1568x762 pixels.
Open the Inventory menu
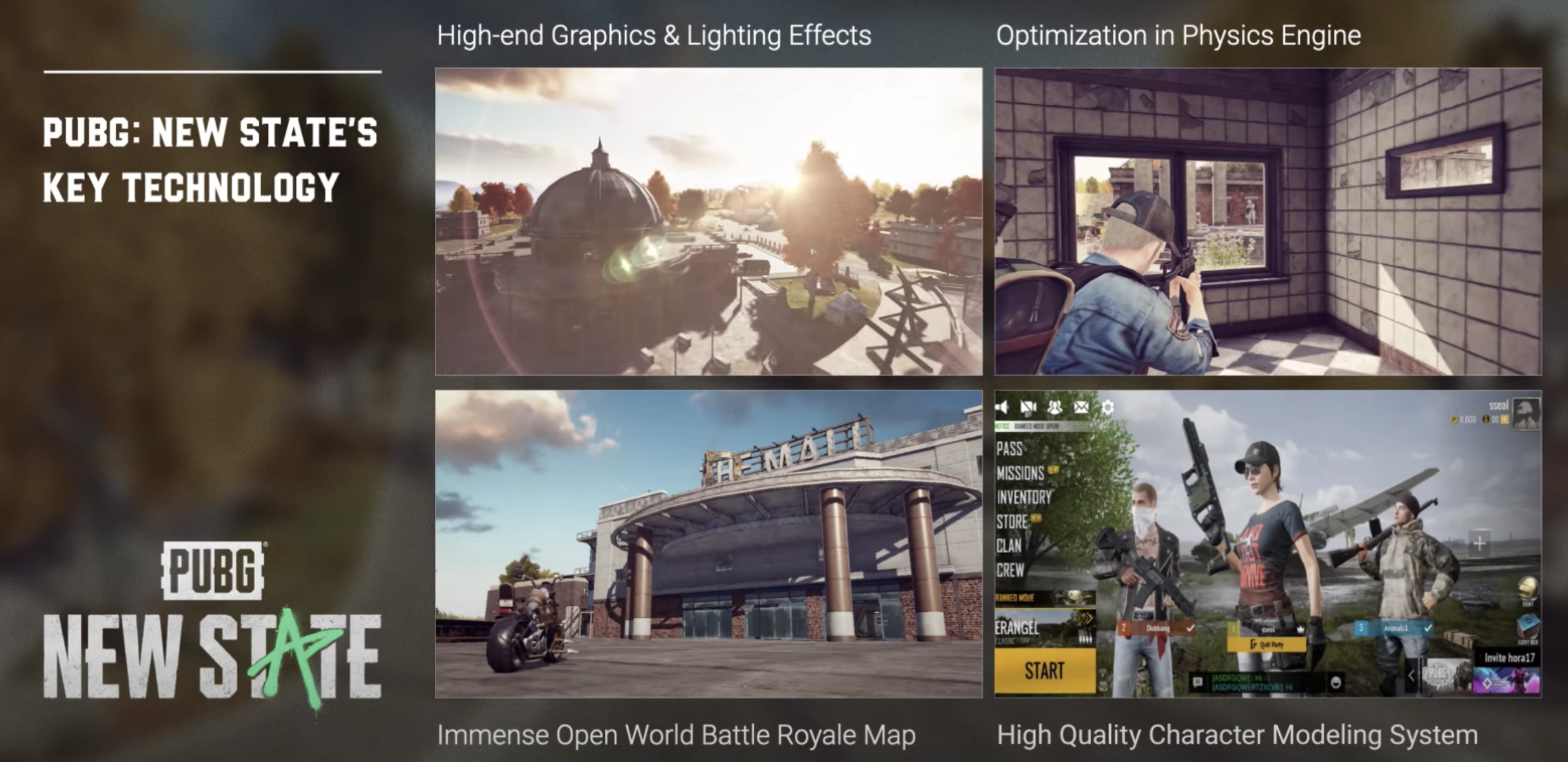click(1024, 497)
